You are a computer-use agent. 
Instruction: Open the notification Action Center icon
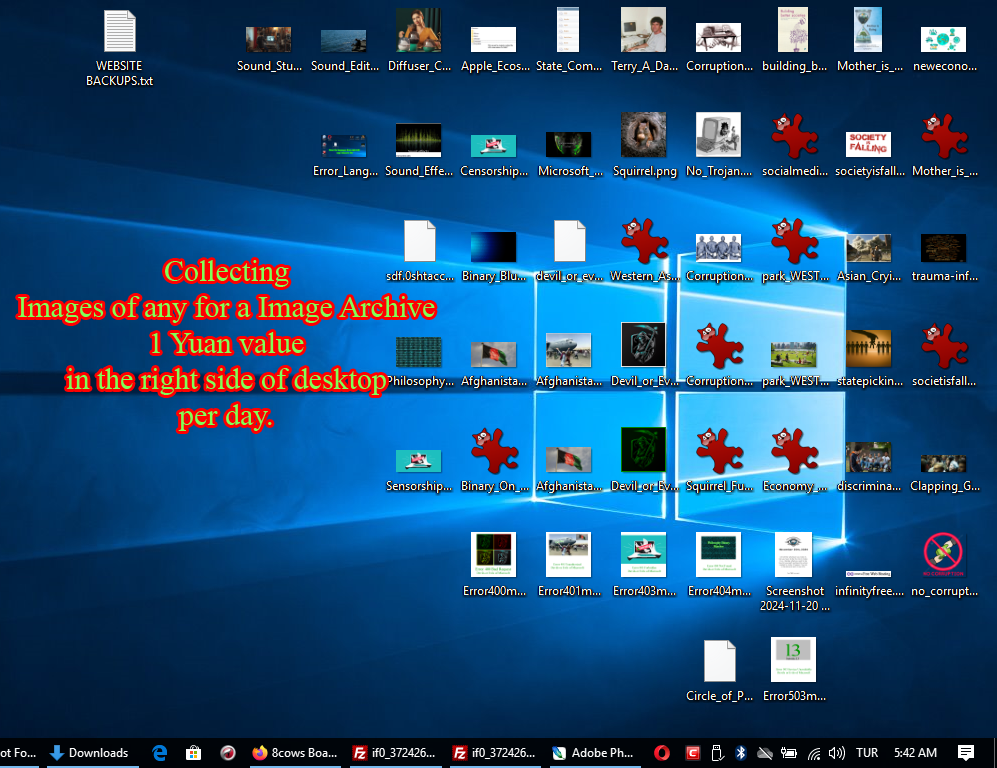966,753
